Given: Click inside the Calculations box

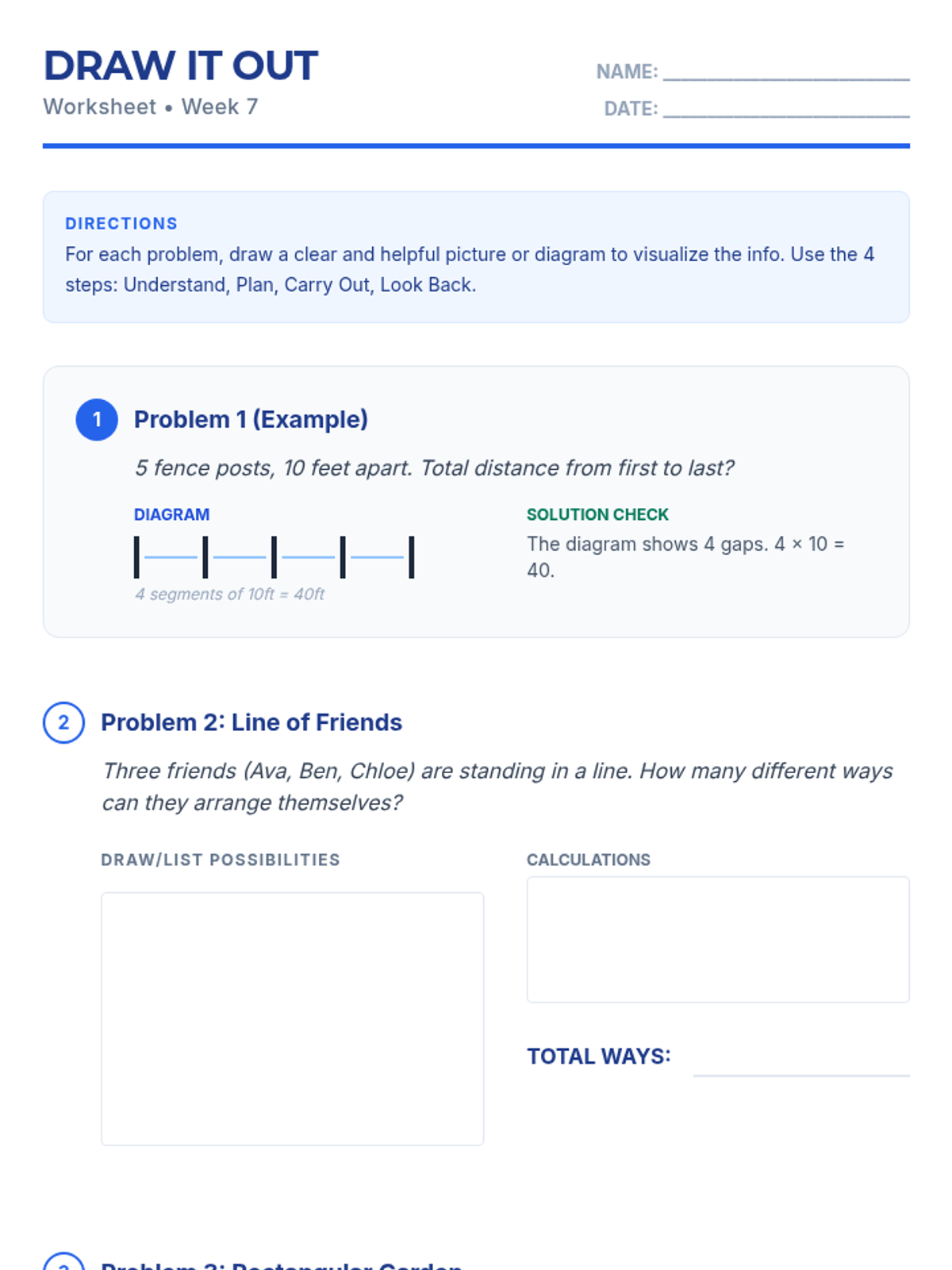Looking at the screenshot, I should 717,939.
